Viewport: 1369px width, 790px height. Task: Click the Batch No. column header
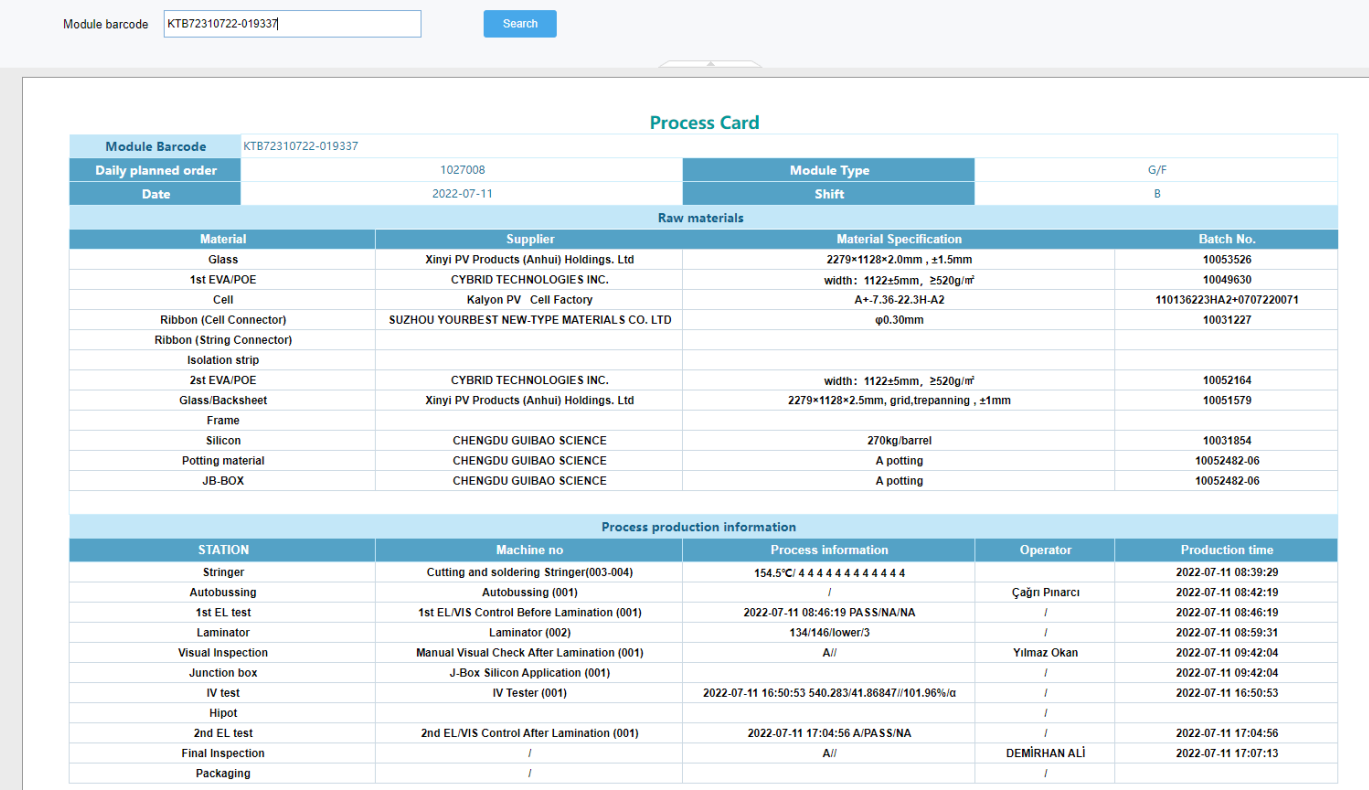coord(1226,239)
